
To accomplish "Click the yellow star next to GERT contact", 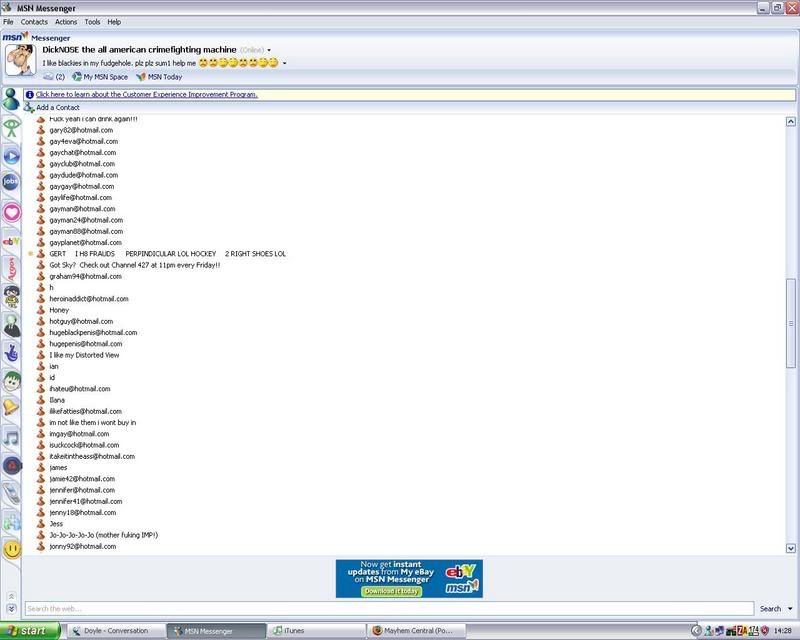I will coord(31,254).
